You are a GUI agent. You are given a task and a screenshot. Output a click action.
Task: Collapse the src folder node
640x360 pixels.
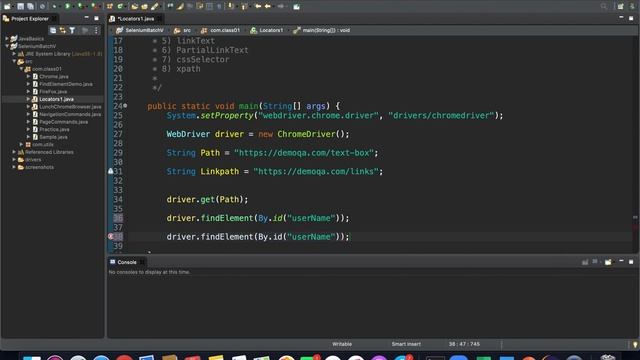(14, 61)
